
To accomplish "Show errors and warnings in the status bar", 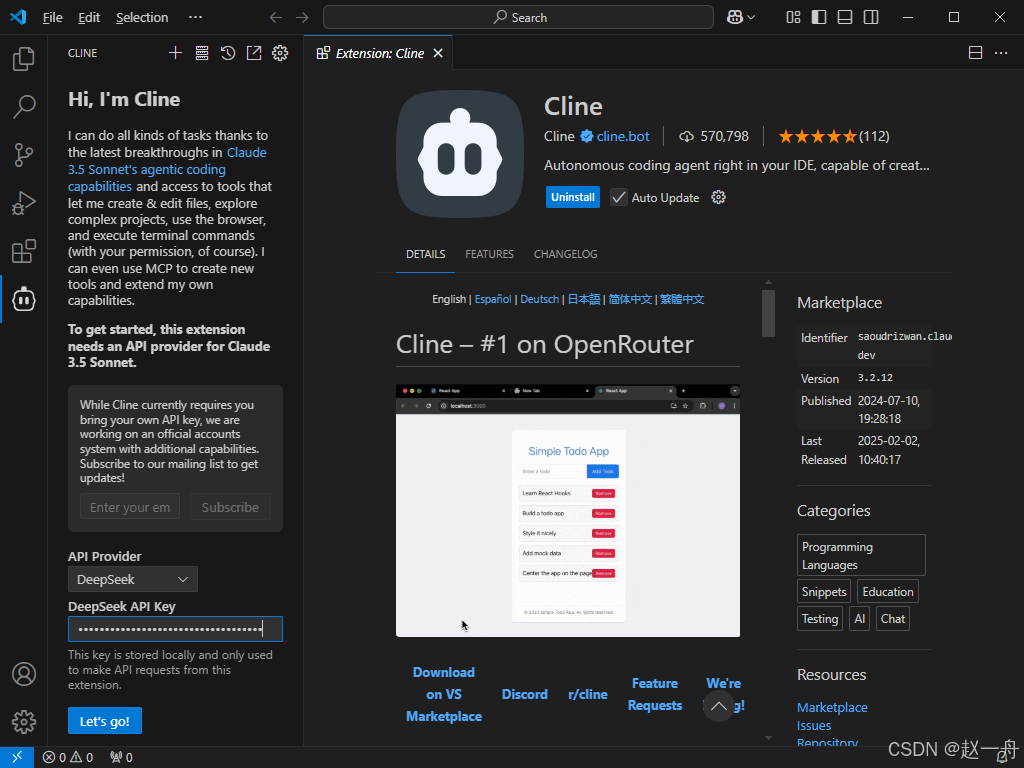I will click(68, 757).
